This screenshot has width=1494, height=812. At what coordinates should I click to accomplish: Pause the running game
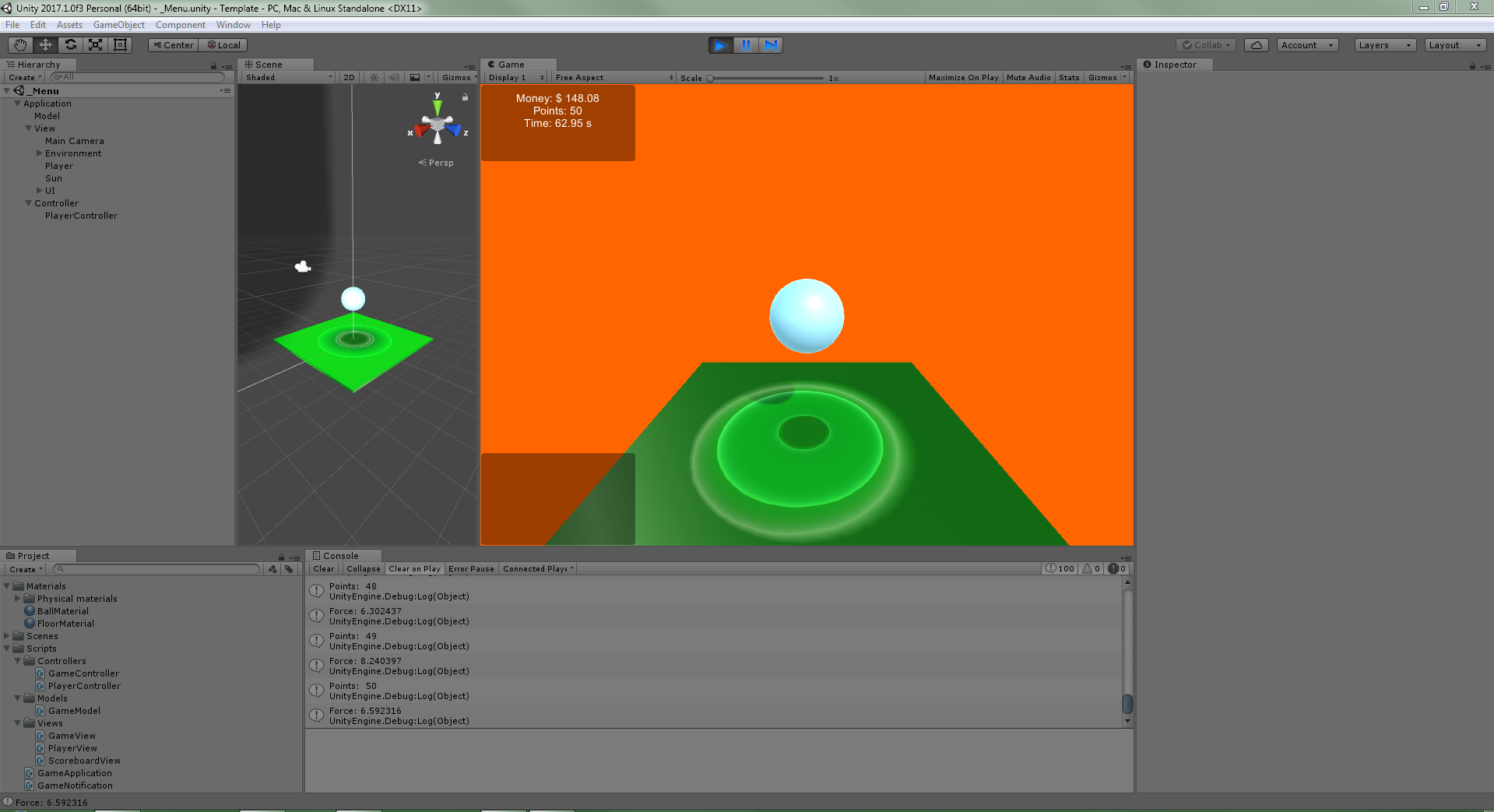745,45
